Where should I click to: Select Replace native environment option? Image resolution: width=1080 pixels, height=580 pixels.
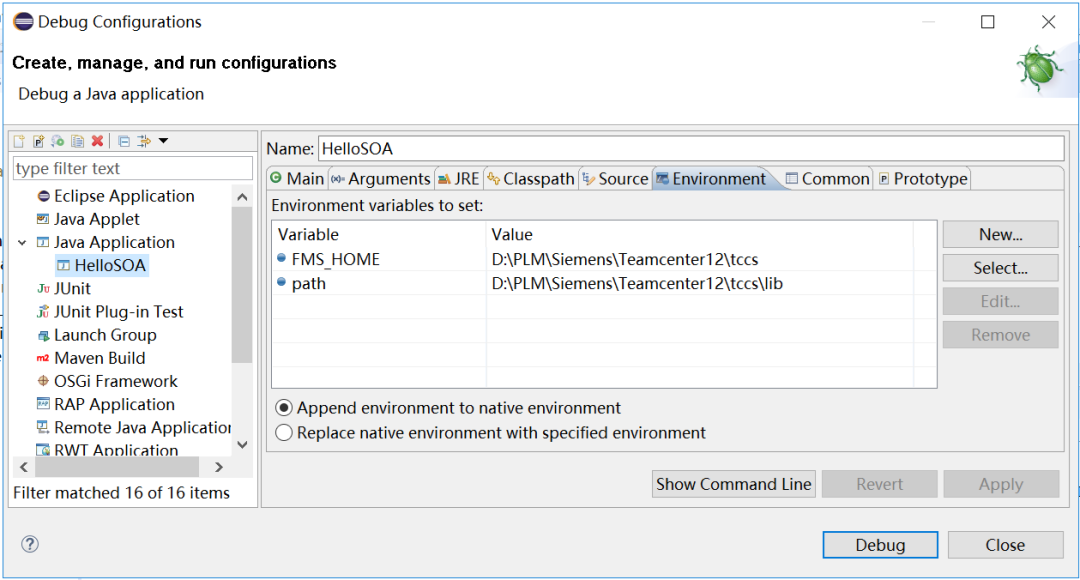(x=285, y=433)
